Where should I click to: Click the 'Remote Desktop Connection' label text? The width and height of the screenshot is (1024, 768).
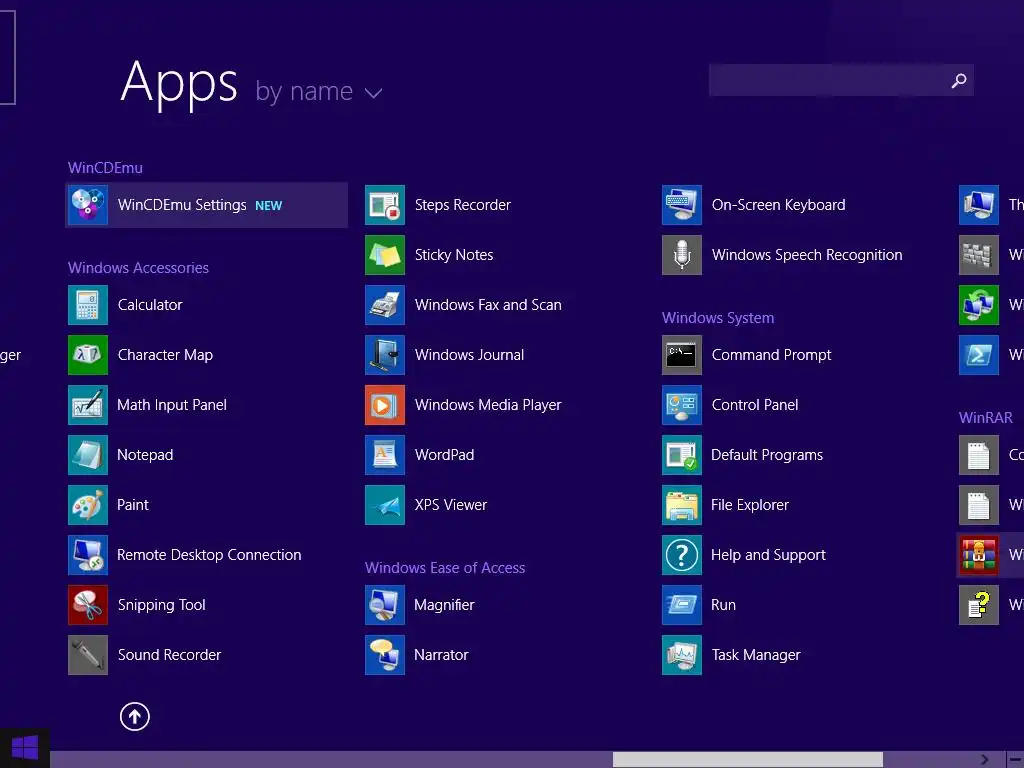pos(209,555)
